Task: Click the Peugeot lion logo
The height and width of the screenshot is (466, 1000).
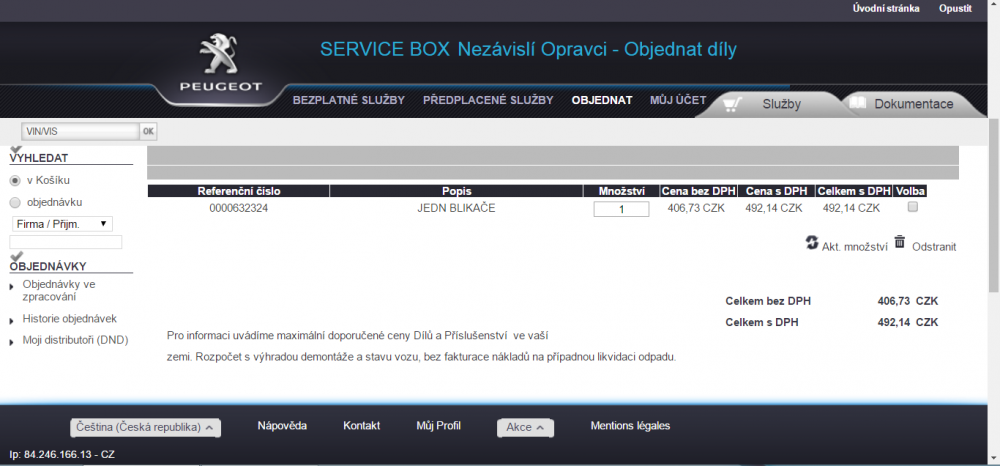Action: (x=220, y=55)
